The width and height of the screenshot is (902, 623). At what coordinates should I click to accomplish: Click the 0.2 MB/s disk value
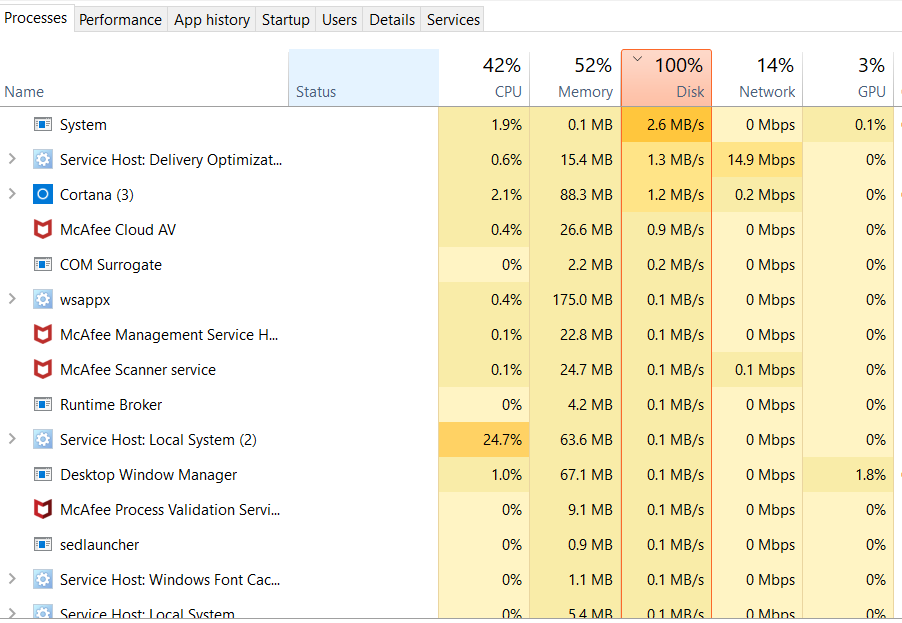[667, 265]
